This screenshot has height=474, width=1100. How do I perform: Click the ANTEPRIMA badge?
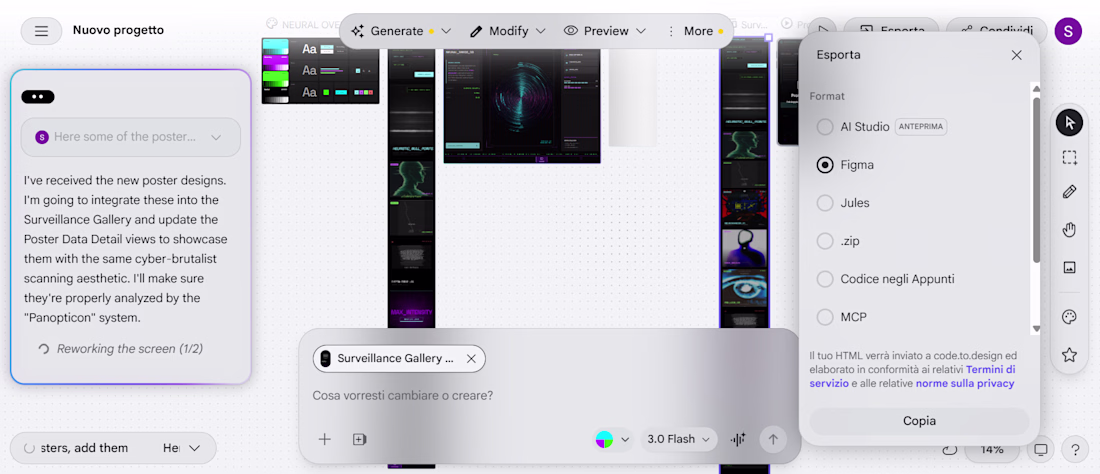pyautogui.click(x=921, y=127)
